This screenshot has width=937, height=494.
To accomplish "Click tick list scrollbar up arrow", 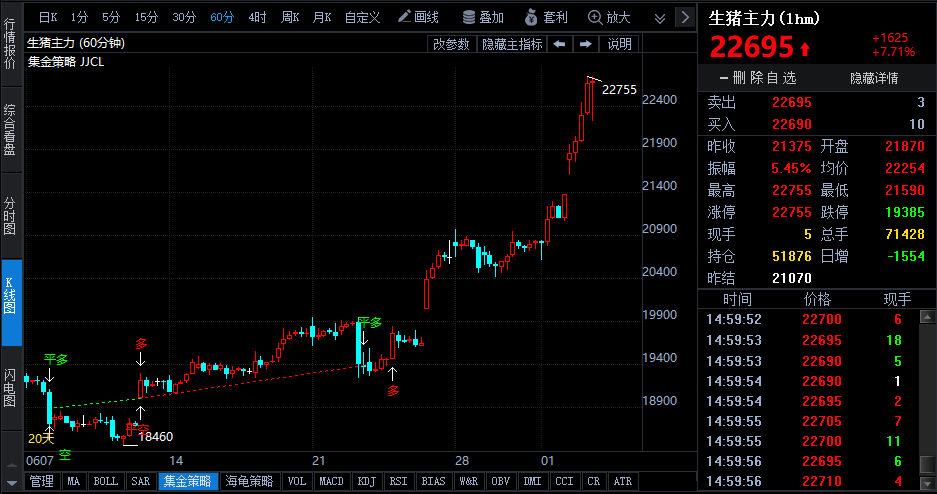I will point(927,317).
